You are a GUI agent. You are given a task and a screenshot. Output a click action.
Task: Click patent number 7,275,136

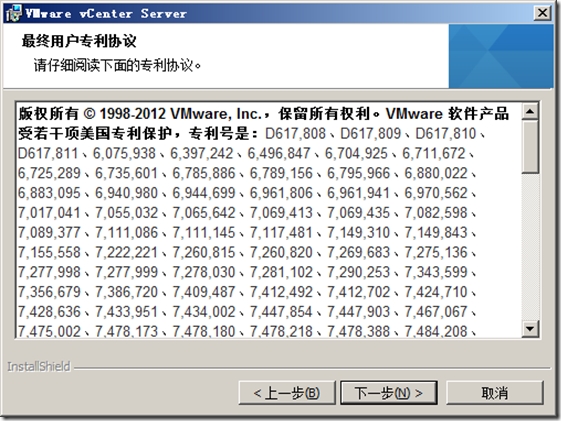coord(436,253)
